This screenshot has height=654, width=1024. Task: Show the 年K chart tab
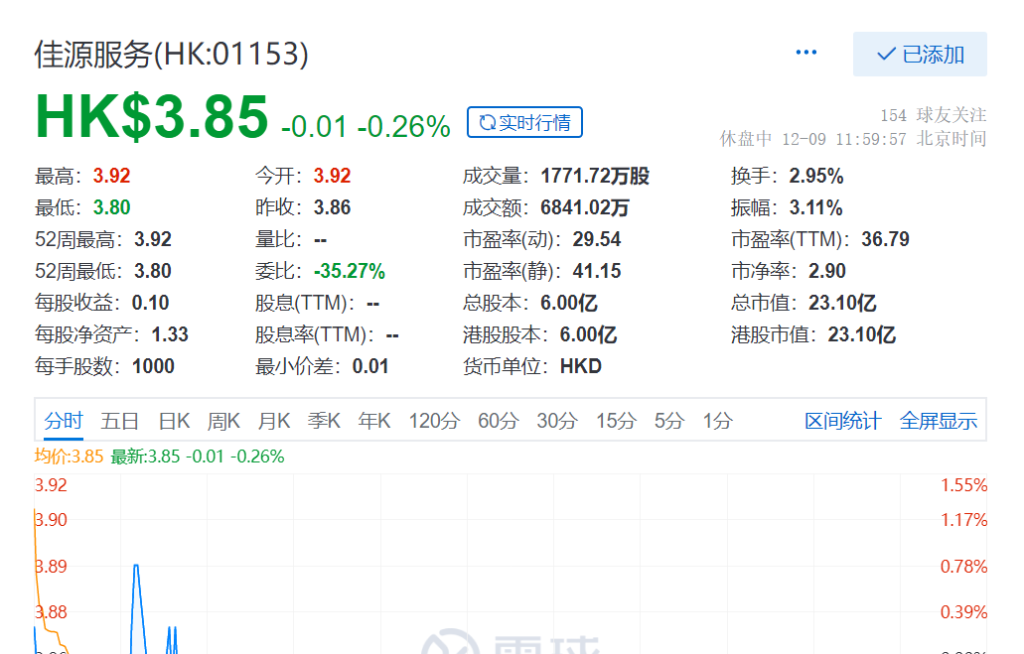374,421
